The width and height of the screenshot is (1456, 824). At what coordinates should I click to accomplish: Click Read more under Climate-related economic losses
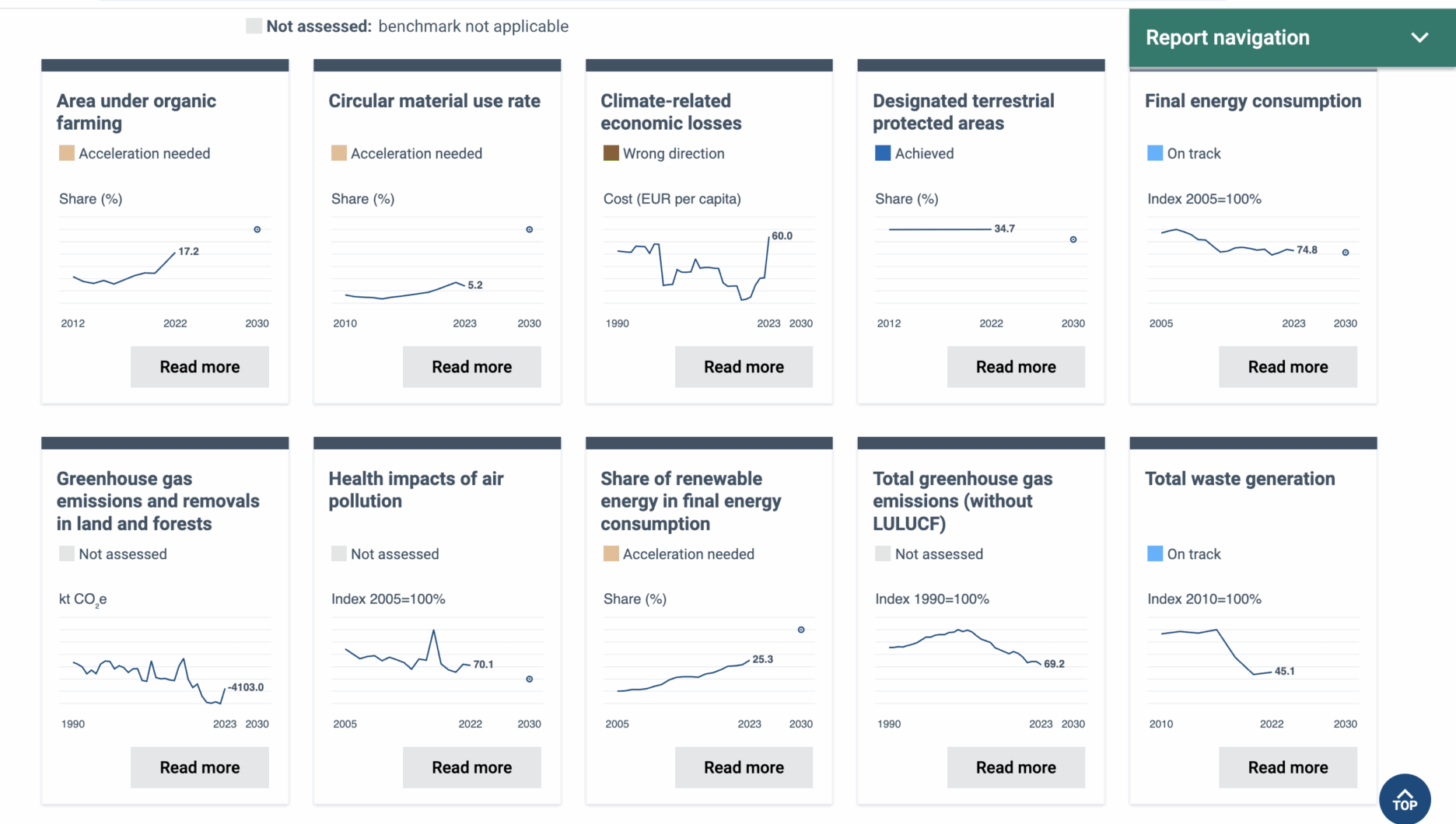[x=744, y=367]
